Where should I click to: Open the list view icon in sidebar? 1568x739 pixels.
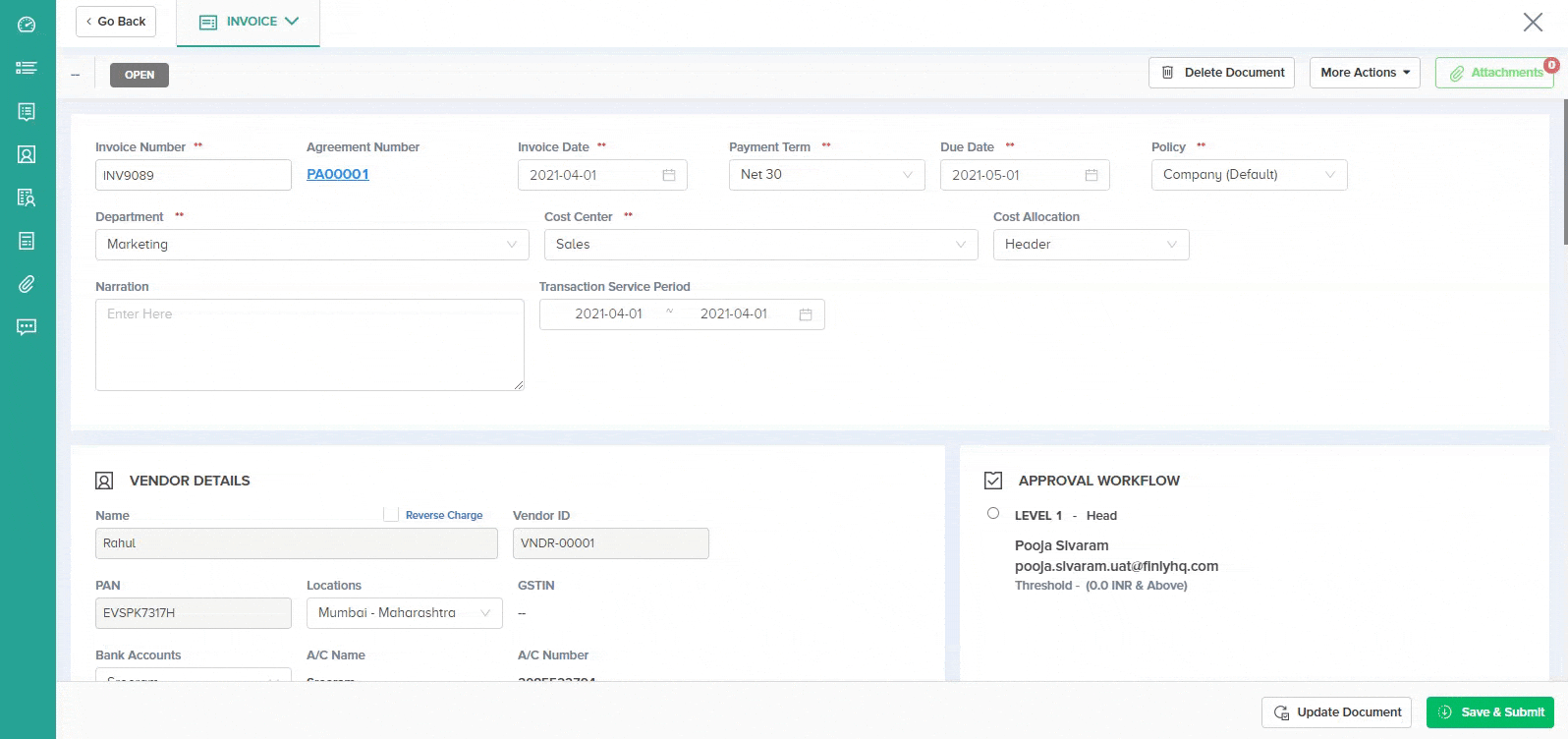[27, 68]
